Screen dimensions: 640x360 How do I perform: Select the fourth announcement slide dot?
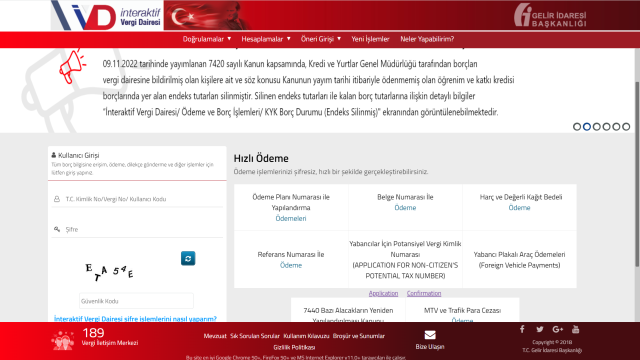(607, 127)
